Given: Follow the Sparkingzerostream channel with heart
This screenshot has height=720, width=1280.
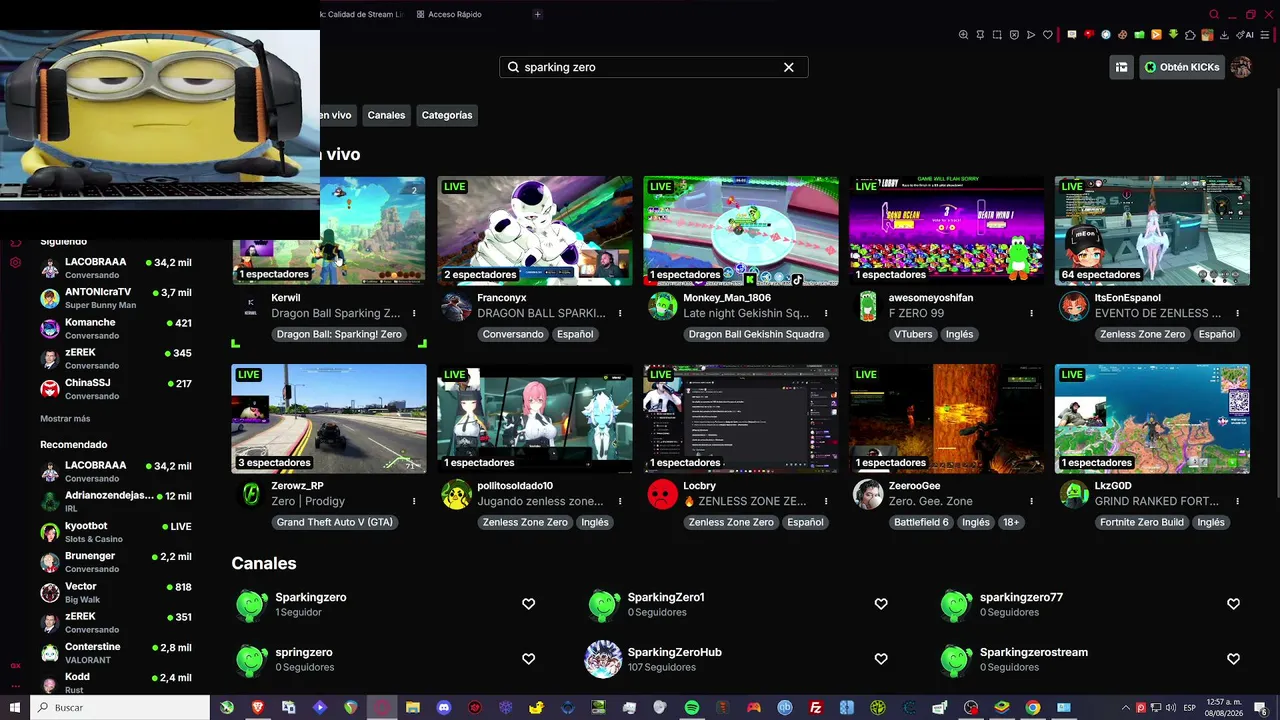Looking at the screenshot, I should (1233, 659).
